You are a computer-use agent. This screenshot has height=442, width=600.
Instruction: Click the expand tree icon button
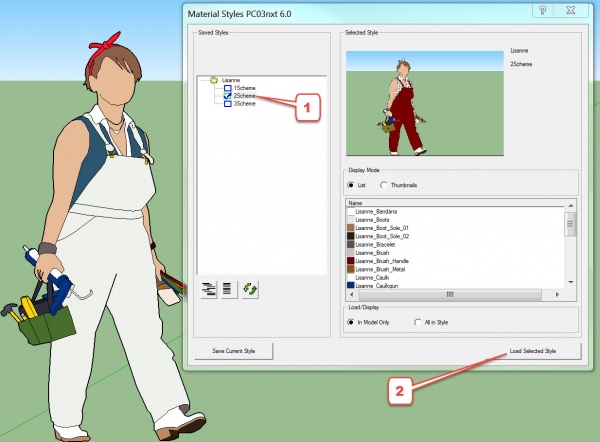point(210,288)
